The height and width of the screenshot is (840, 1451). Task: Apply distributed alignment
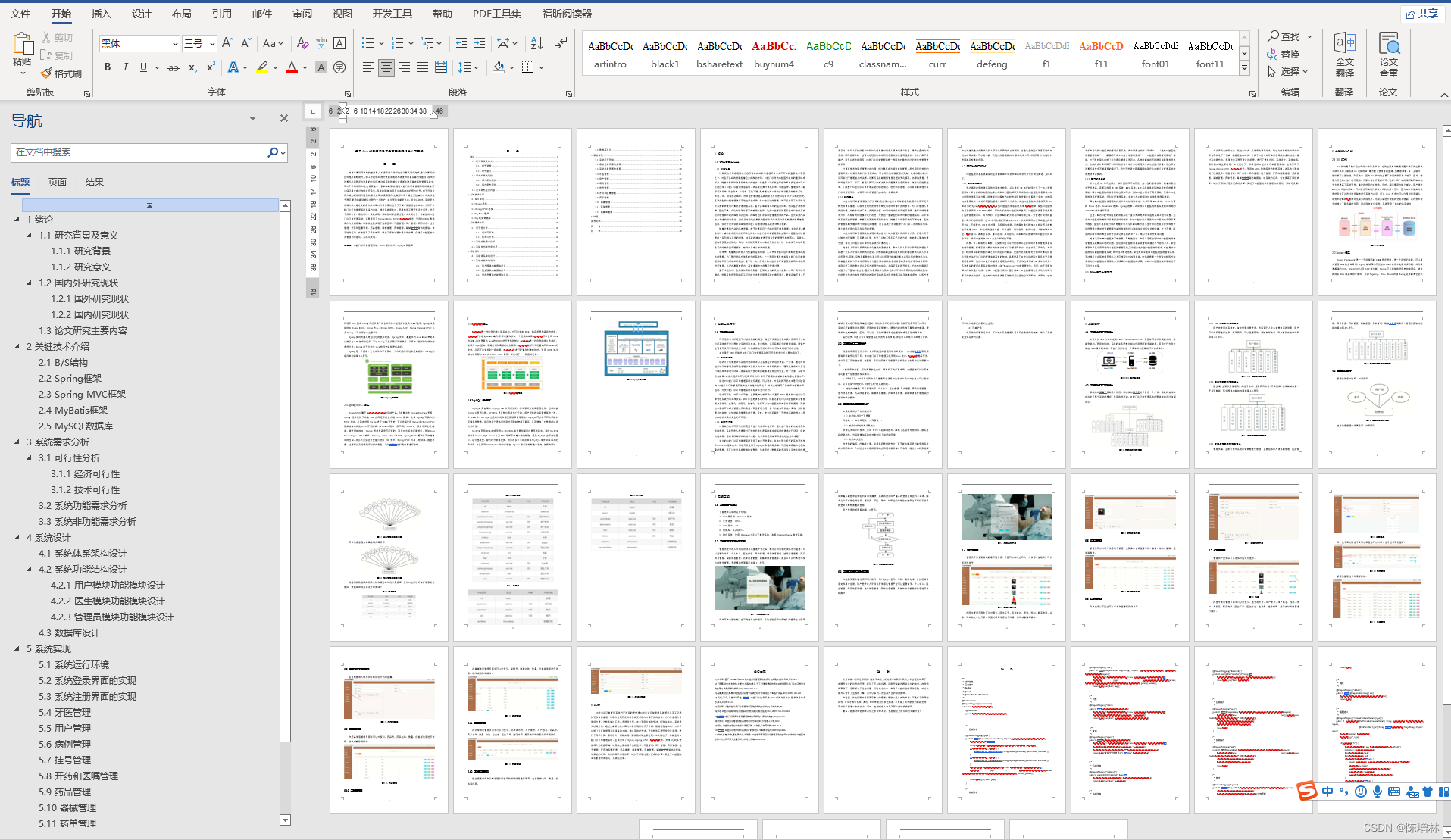coord(441,67)
